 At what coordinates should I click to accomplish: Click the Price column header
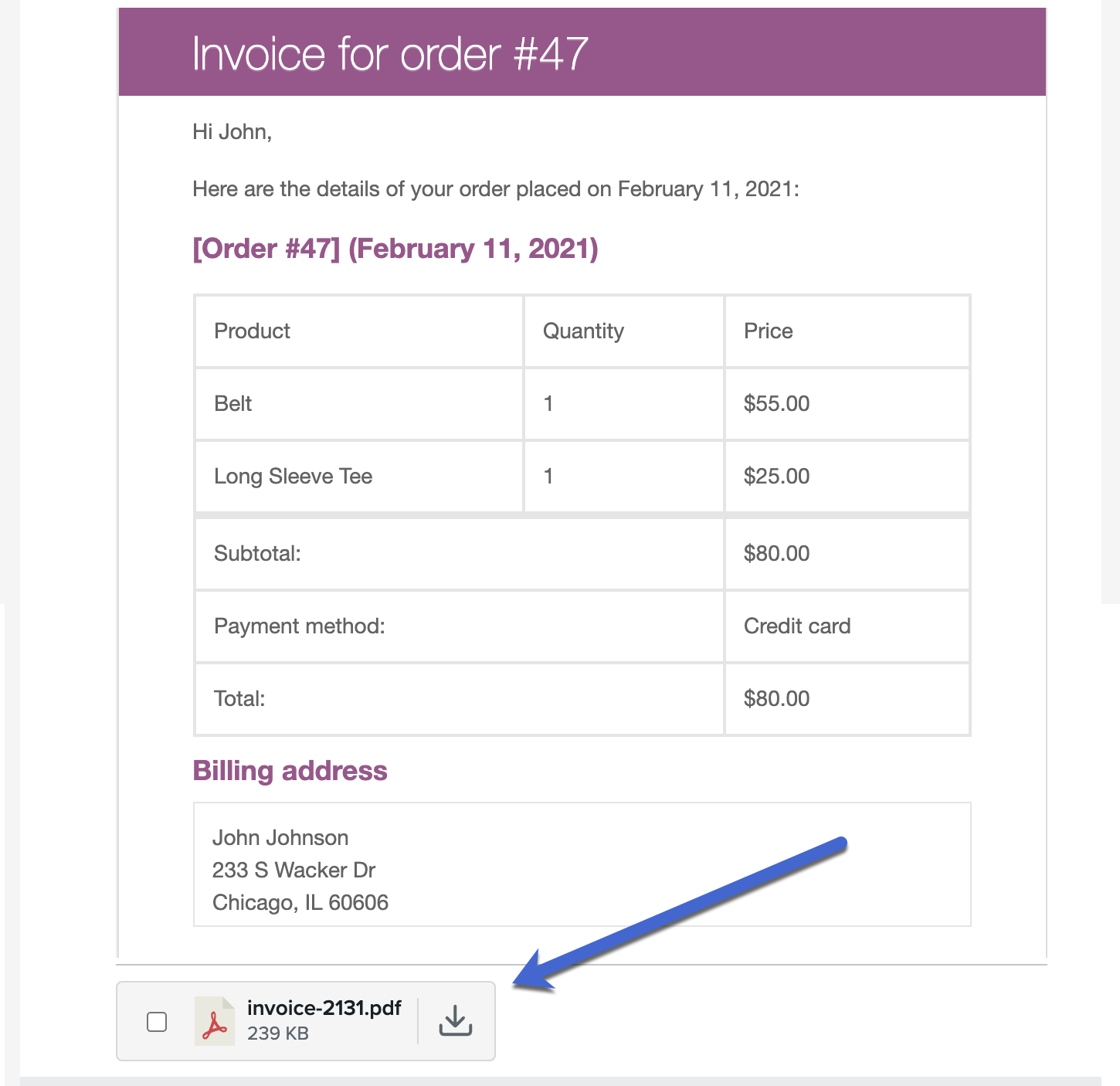[768, 331]
